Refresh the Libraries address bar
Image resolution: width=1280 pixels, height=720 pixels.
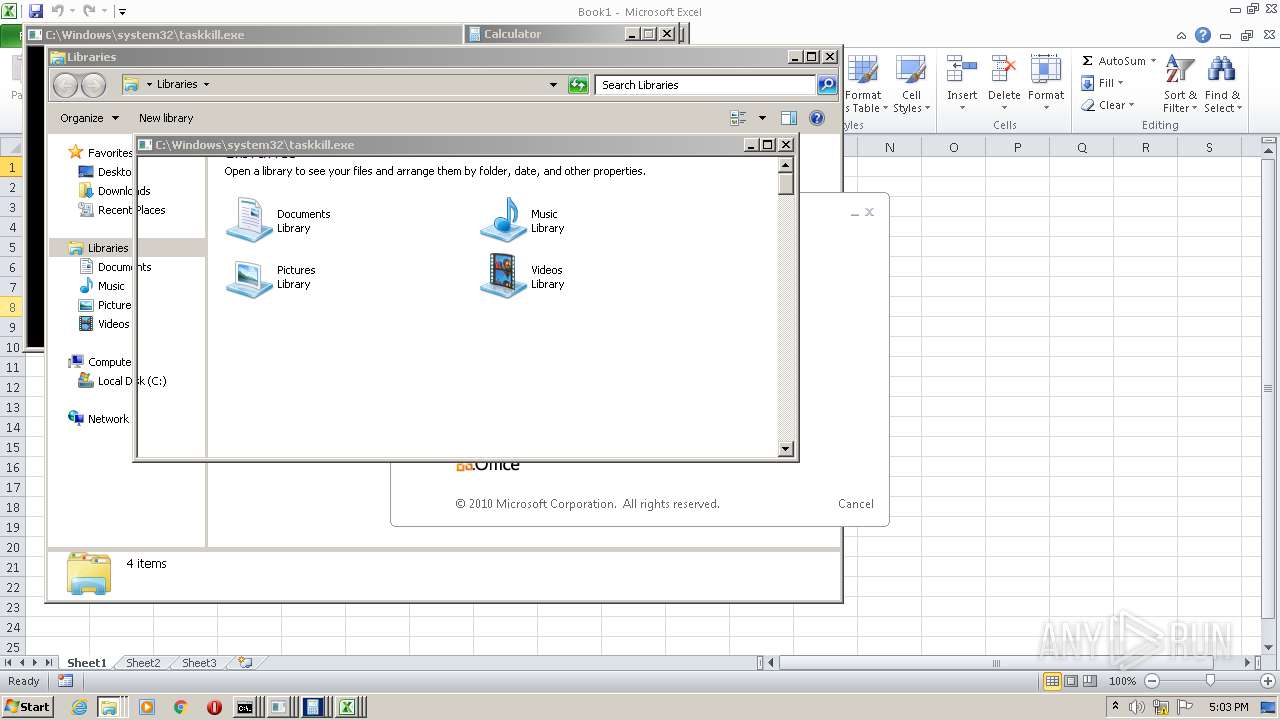point(578,85)
